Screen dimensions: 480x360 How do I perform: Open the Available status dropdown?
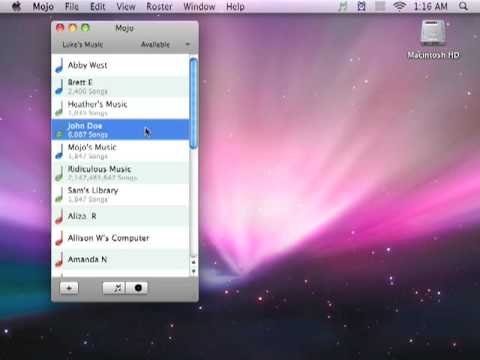165,44
